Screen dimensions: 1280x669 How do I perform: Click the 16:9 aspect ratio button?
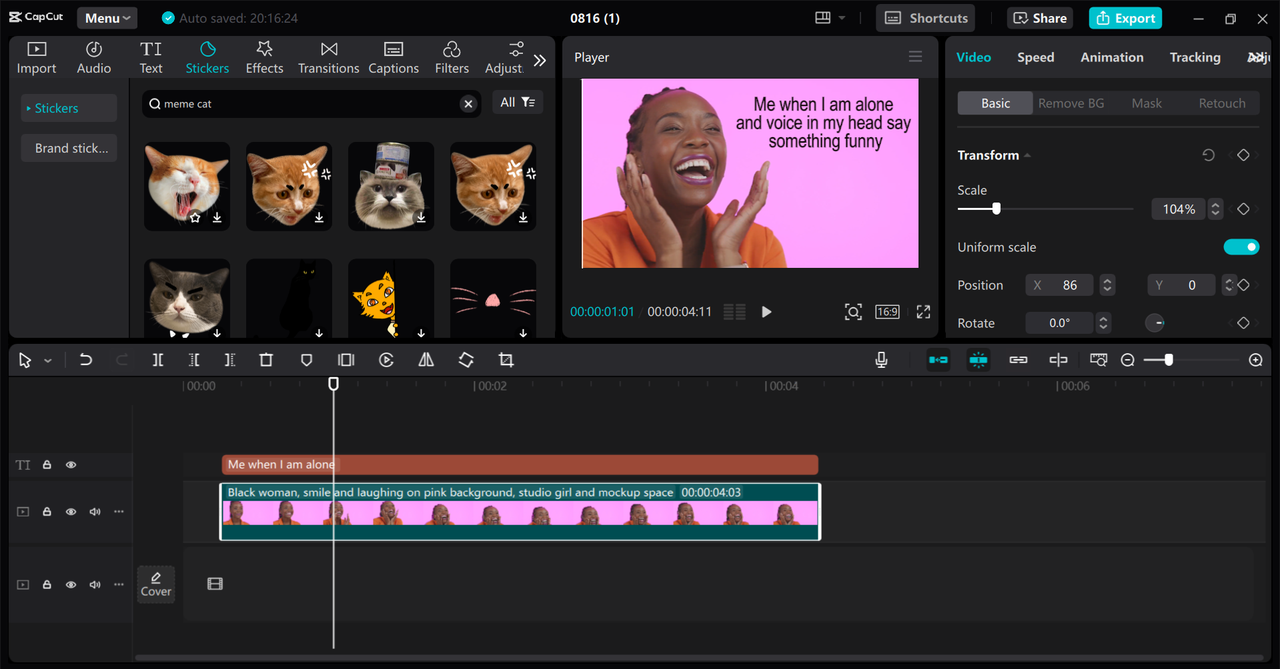(887, 312)
